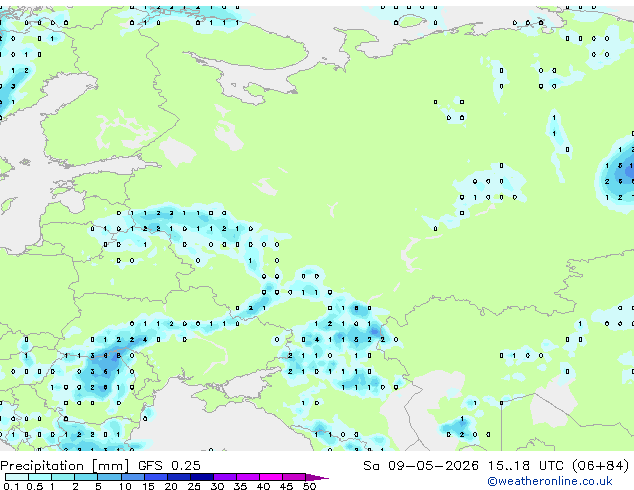634x490 pixels.
Task: Click the 'Sa 09-05-2026' date text
Action: 421,466
